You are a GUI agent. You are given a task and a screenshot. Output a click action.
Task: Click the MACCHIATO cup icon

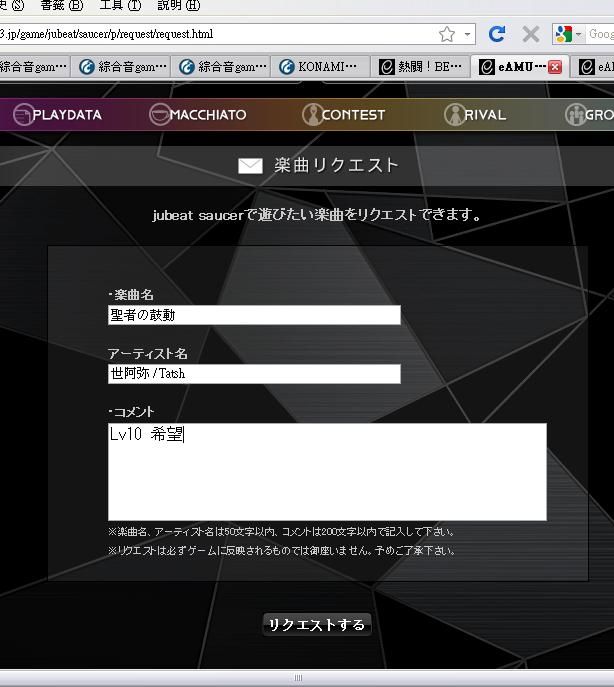pyautogui.click(x=160, y=115)
